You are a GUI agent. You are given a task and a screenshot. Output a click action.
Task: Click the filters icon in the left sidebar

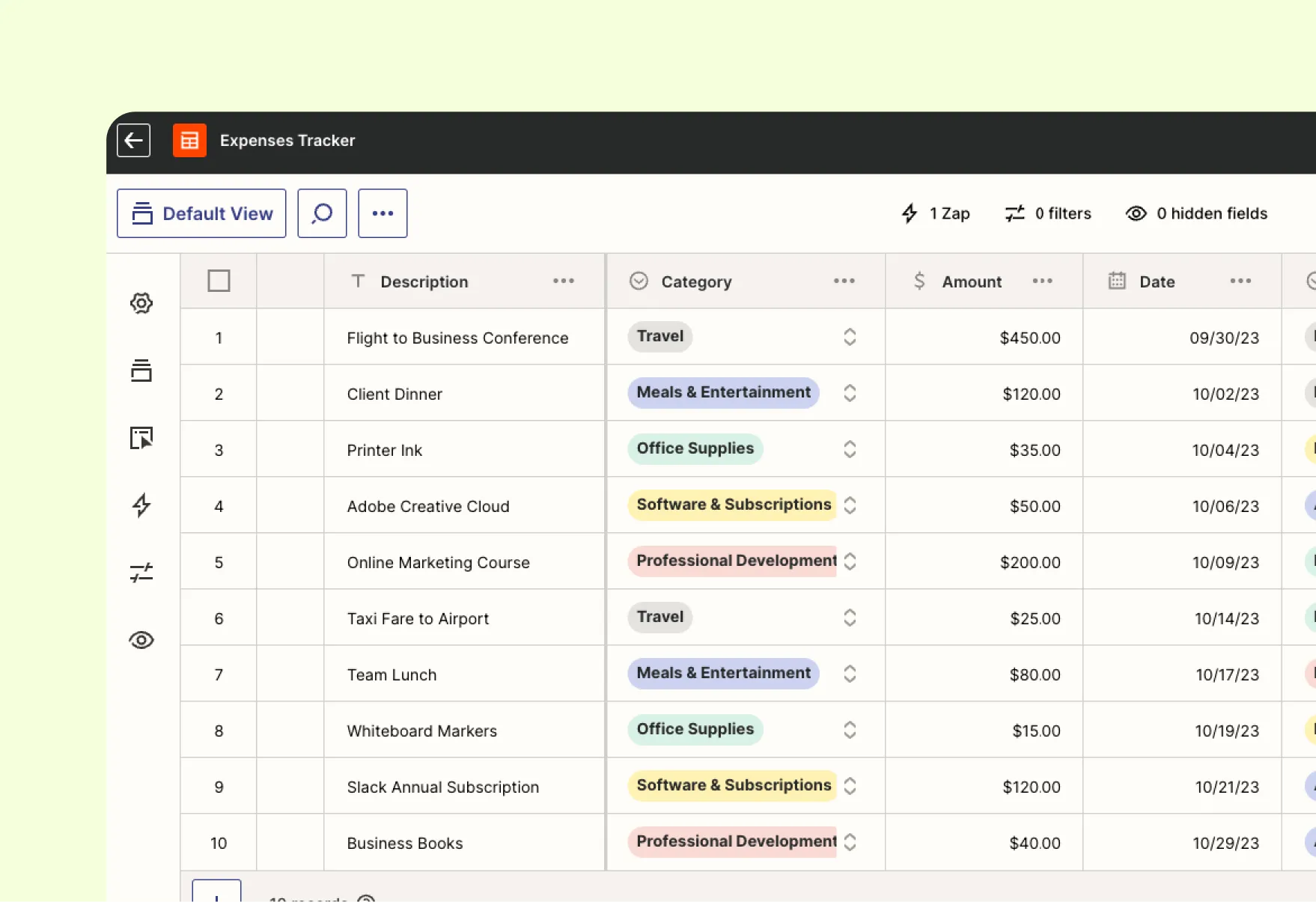pyautogui.click(x=142, y=573)
